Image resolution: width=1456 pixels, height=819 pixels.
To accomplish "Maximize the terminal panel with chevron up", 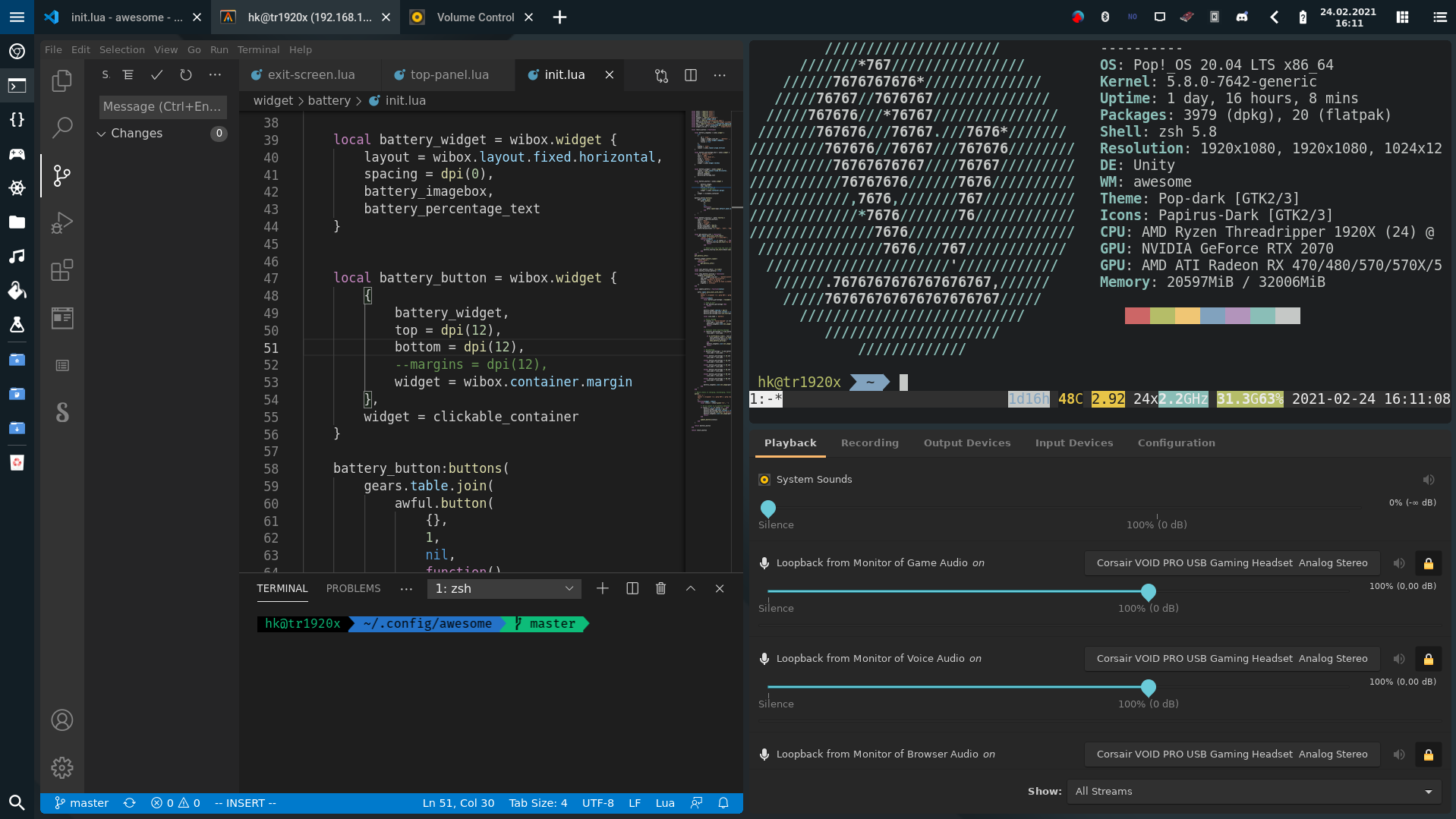I will [x=691, y=588].
